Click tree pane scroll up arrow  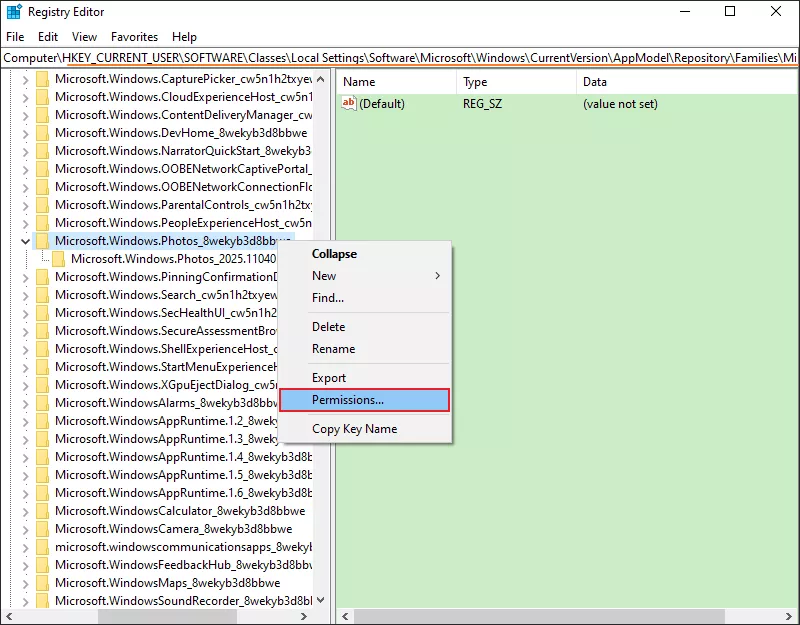[320, 79]
